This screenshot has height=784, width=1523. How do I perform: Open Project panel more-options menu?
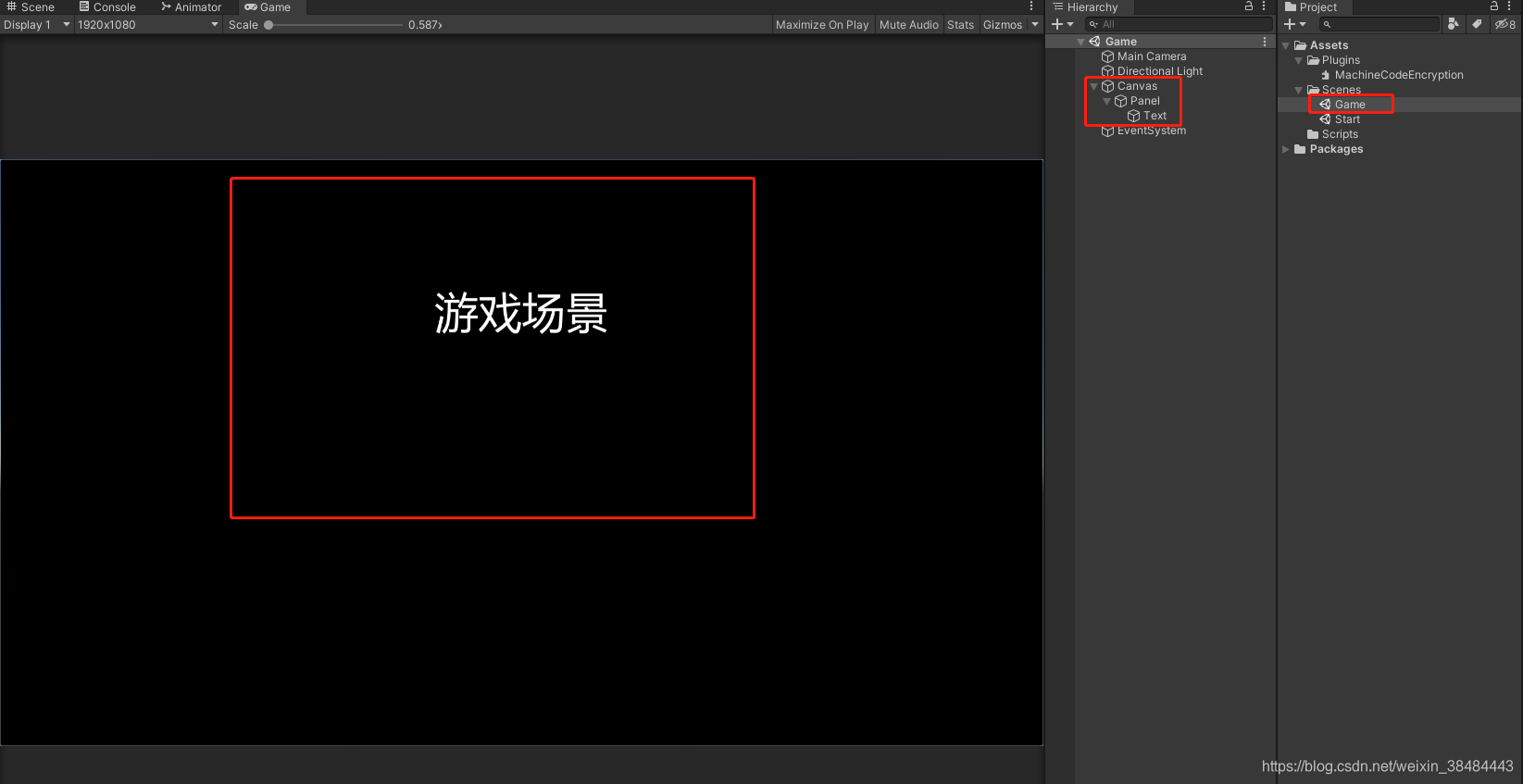1509,6
